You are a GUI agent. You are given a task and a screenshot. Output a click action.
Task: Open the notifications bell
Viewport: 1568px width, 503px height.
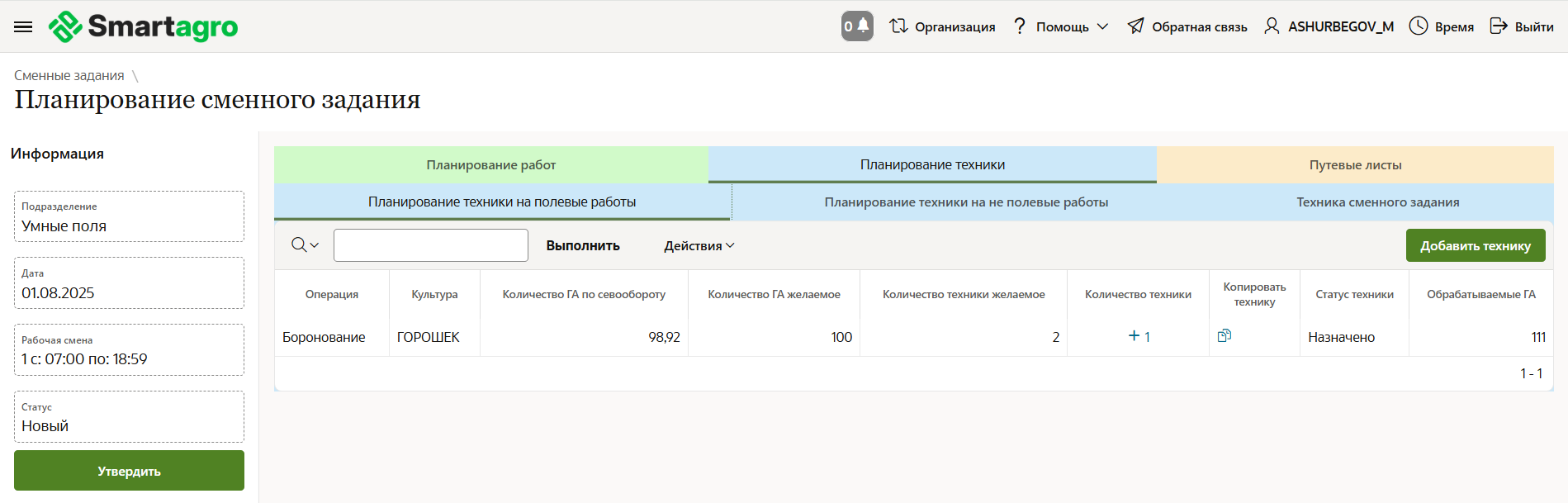[x=857, y=26]
